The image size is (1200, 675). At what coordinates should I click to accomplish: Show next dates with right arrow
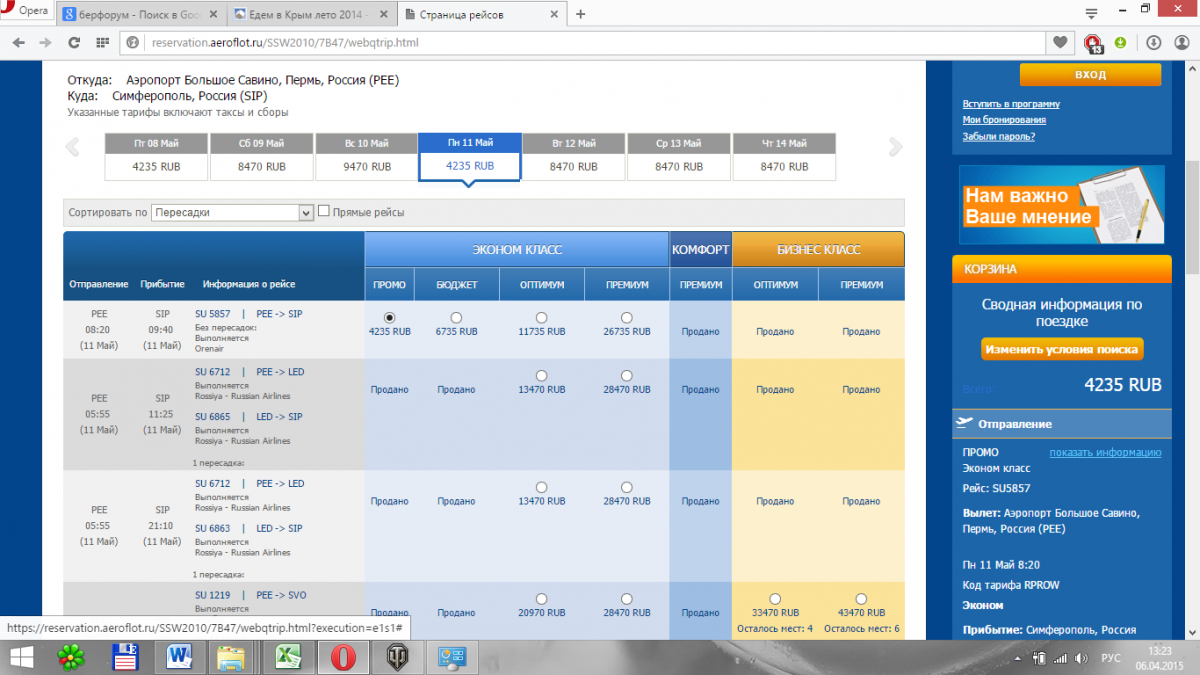click(896, 148)
